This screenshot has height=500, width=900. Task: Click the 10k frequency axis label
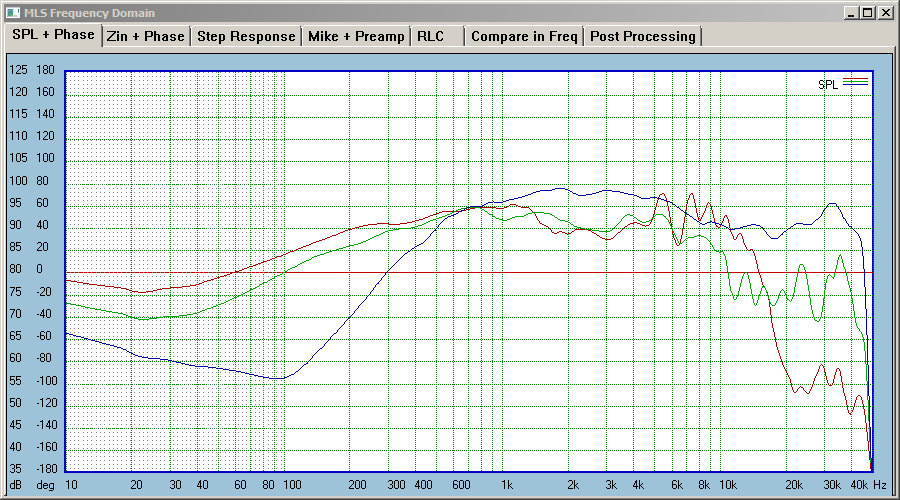pos(728,485)
